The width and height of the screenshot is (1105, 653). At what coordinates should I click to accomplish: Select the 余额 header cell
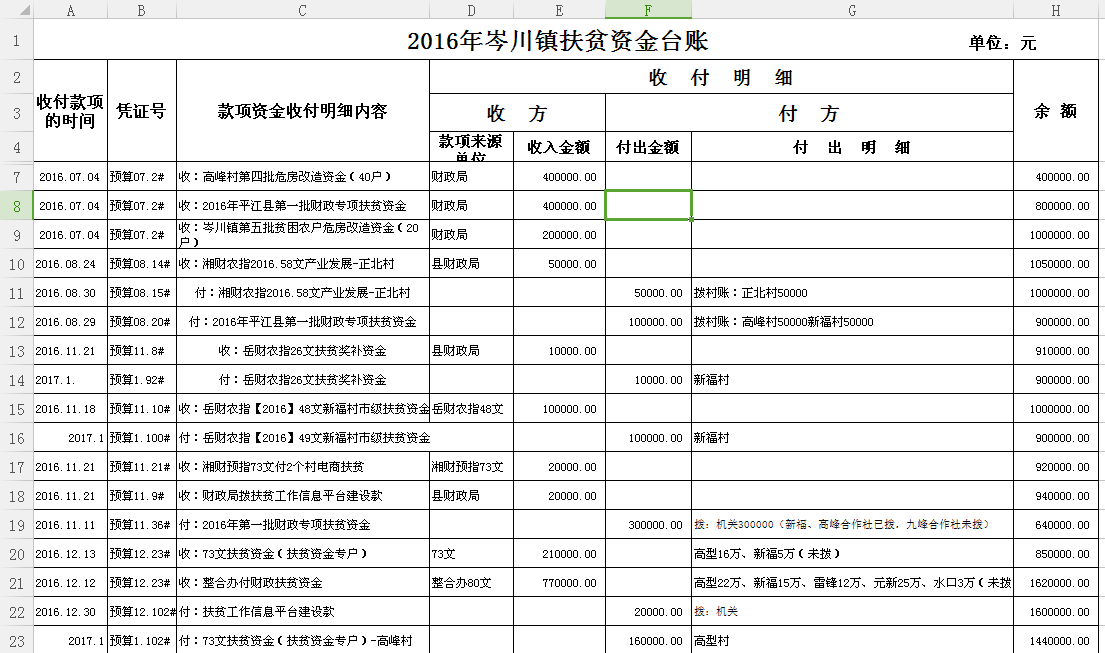[x=1055, y=111]
